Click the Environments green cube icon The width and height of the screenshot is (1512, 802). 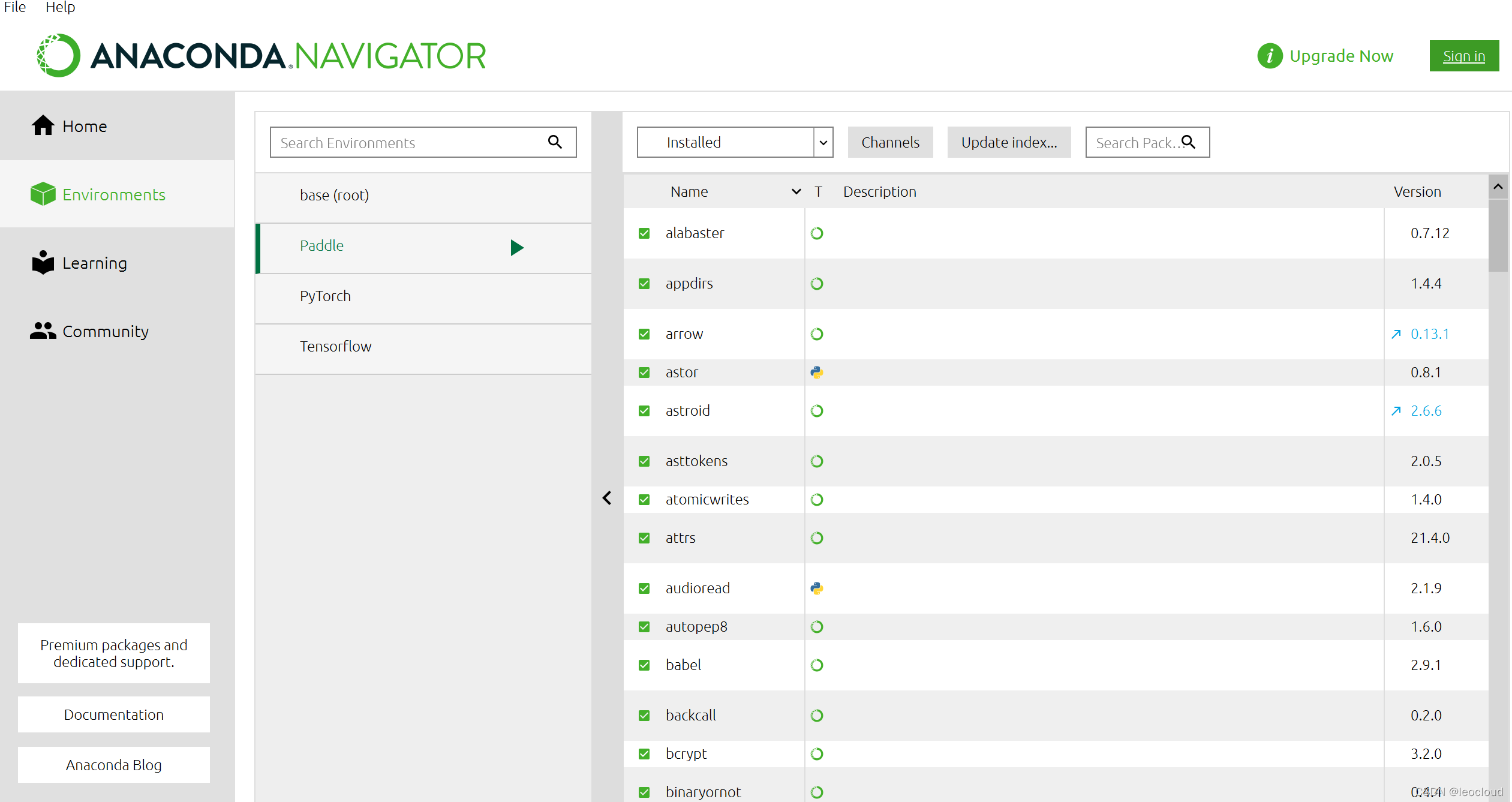pyautogui.click(x=43, y=194)
